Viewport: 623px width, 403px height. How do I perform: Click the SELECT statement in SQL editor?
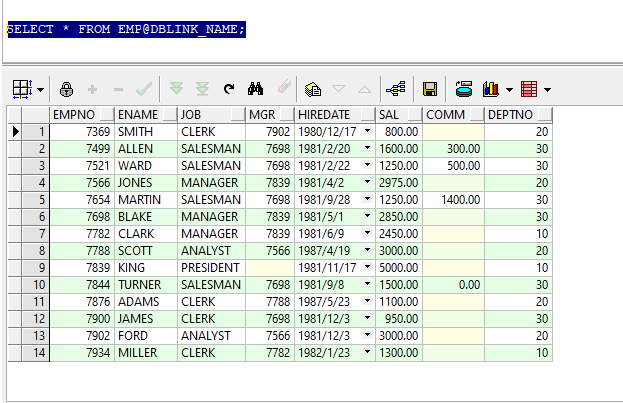coord(126,29)
